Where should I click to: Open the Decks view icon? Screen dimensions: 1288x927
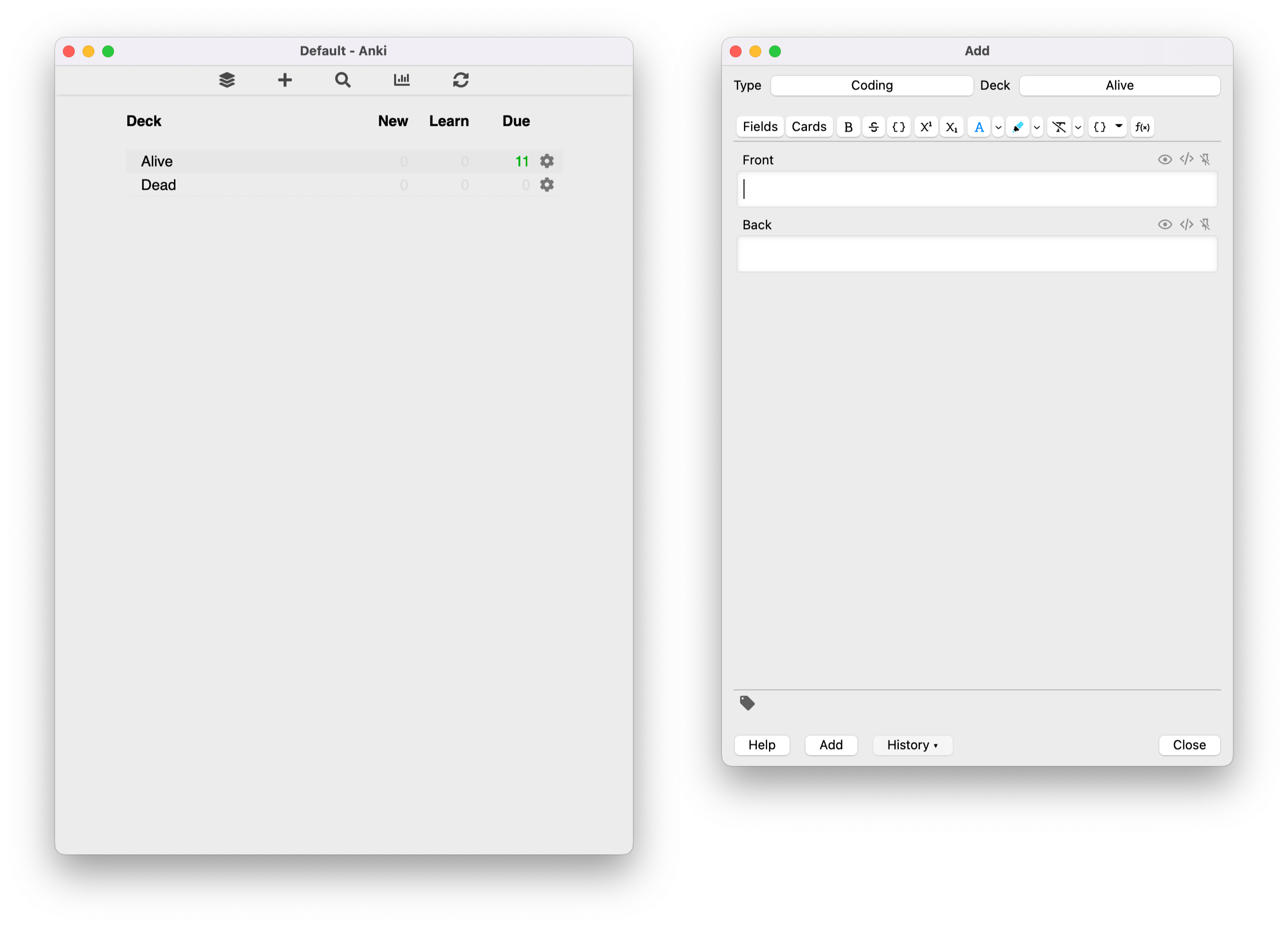227,80
